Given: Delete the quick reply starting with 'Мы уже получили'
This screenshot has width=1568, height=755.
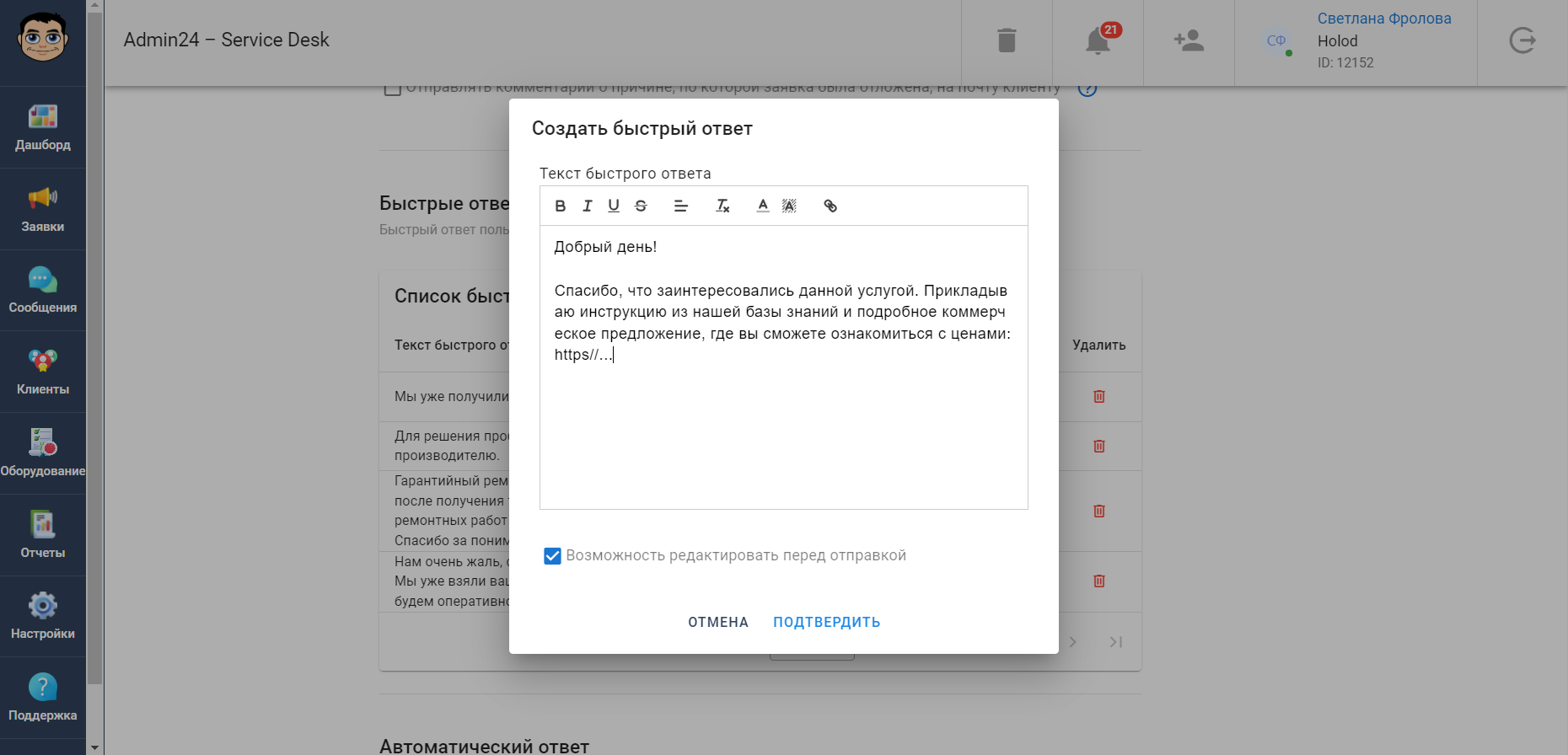Looking at the screenshot, I should (x=1099, y=396).
